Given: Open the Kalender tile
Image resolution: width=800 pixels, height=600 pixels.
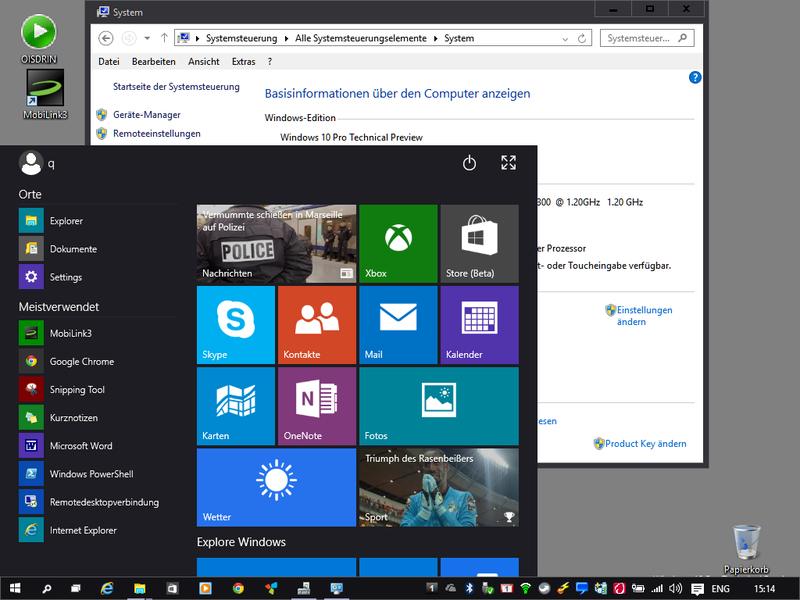Looking at the screenshot, I should click(480, 325).
